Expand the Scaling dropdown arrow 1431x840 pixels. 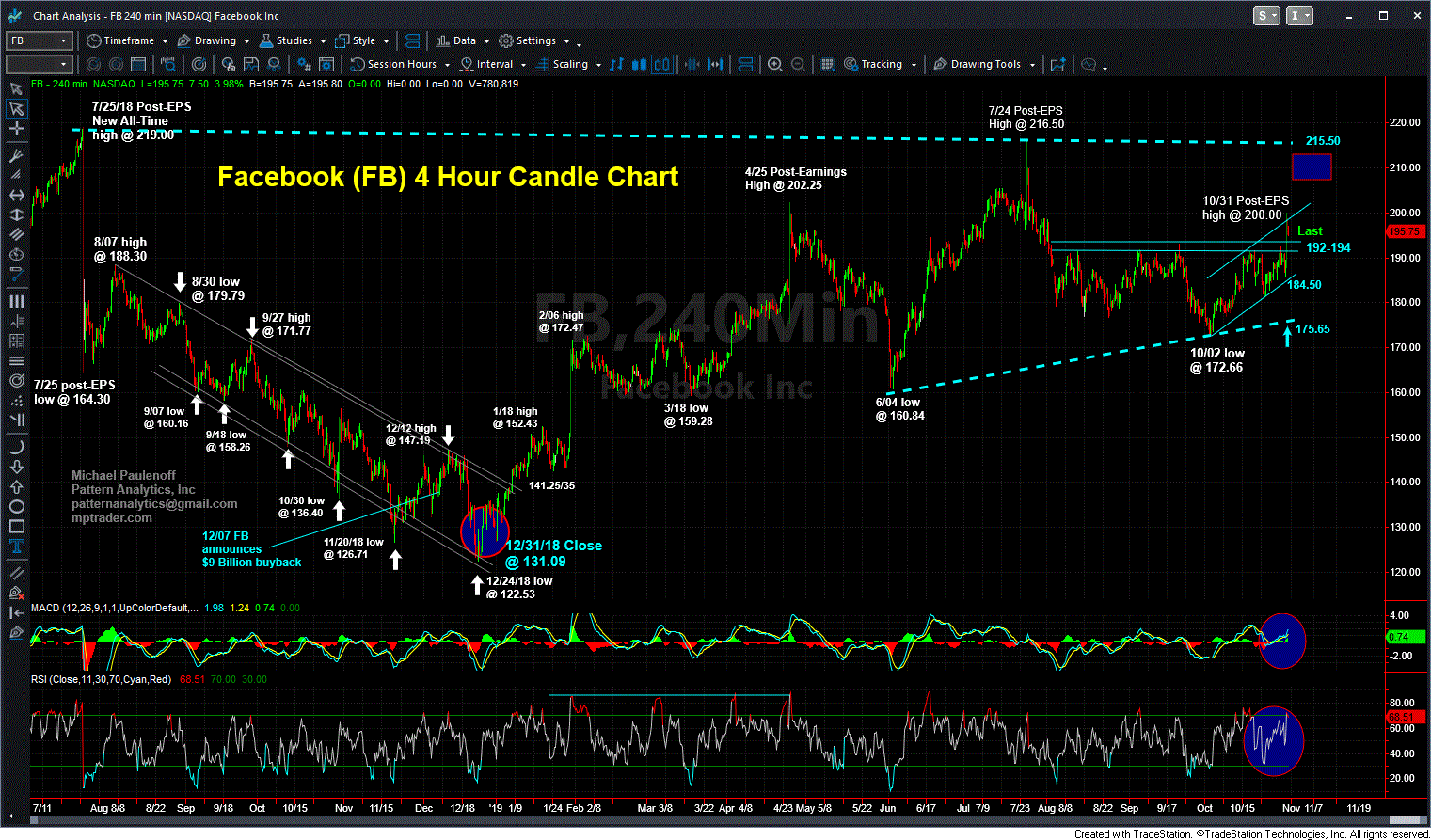pos(598,65)
